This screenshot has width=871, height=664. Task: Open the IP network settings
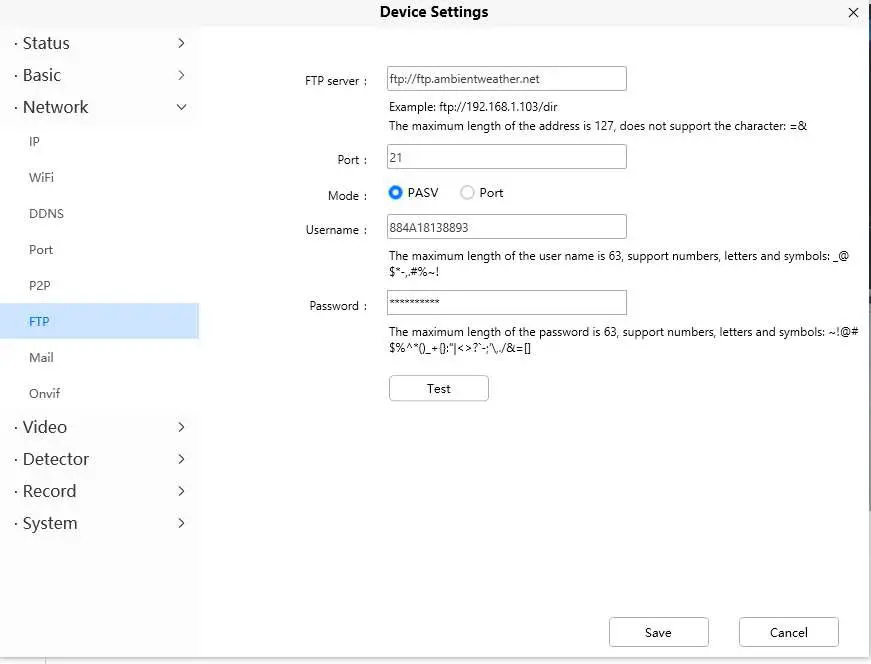click(35, 142)
